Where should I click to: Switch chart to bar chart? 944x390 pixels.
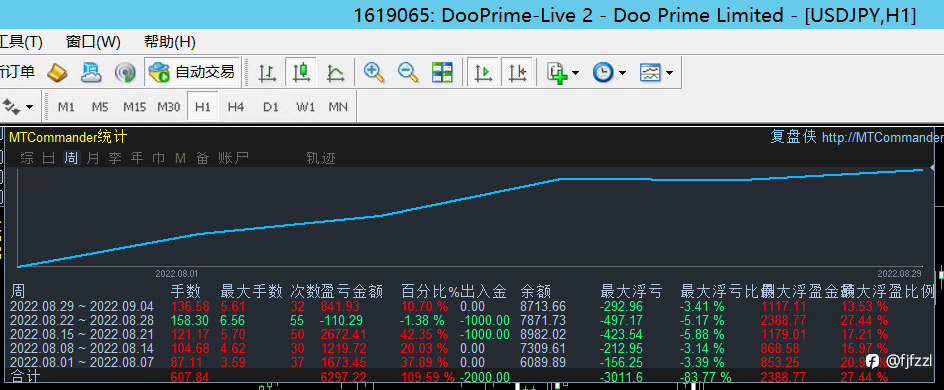(x=267, y=73)
